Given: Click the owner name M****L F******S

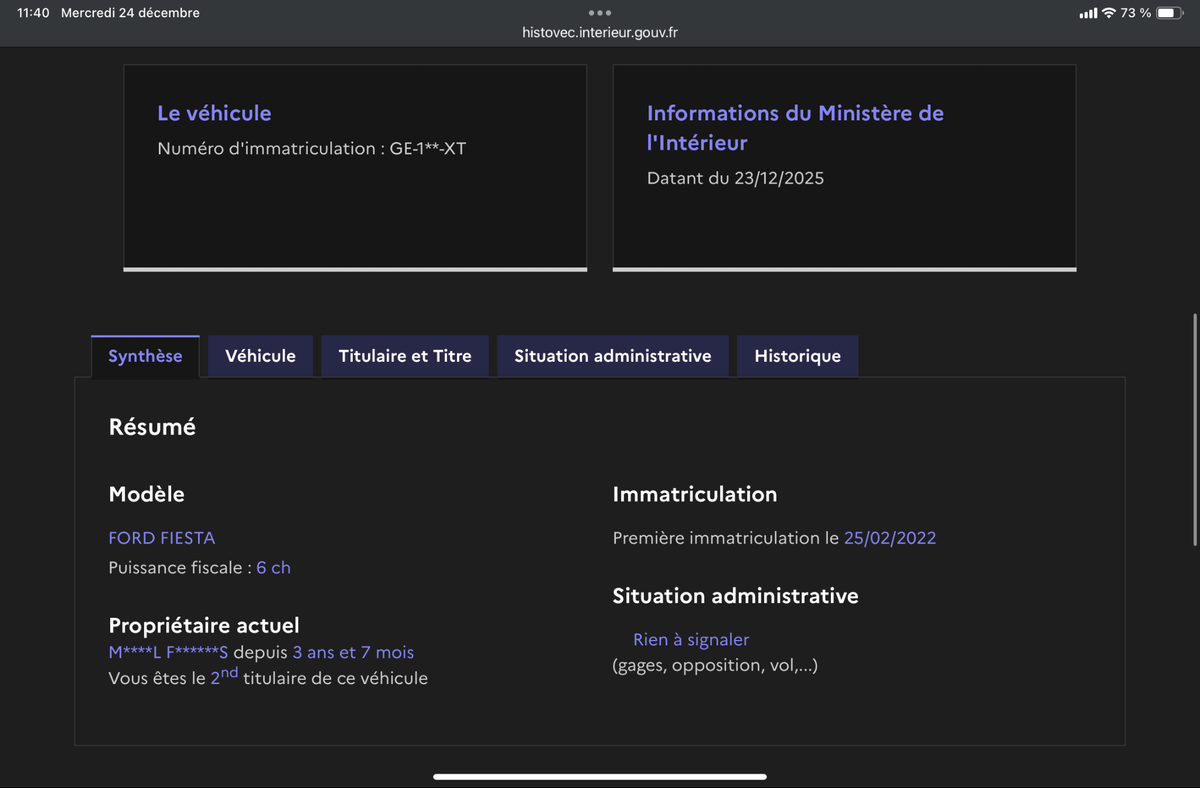Looking at the screenshot, I should pyautogui.click(x=168, y=653).
